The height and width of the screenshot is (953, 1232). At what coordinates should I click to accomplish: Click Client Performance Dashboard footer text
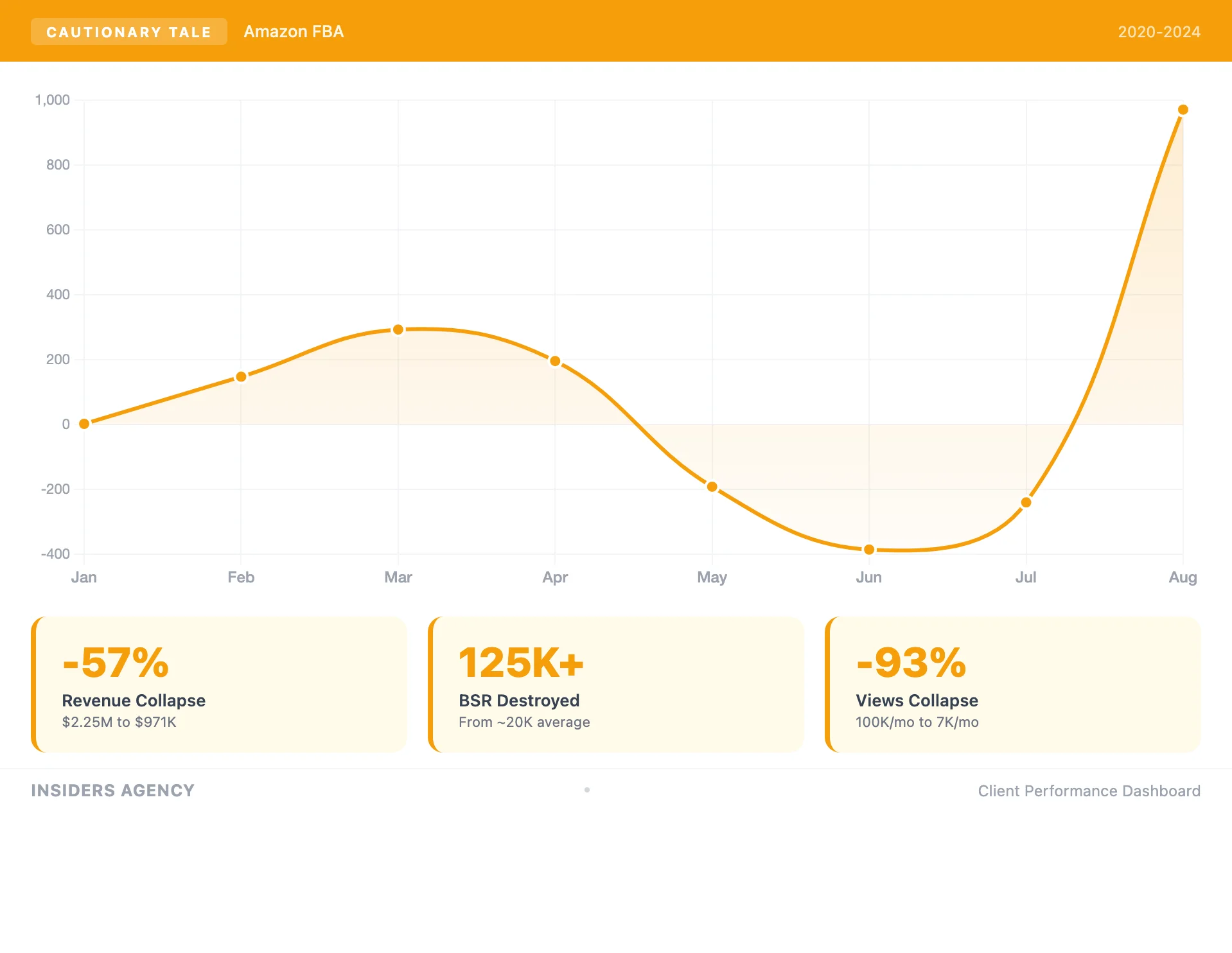[1089, 791]
